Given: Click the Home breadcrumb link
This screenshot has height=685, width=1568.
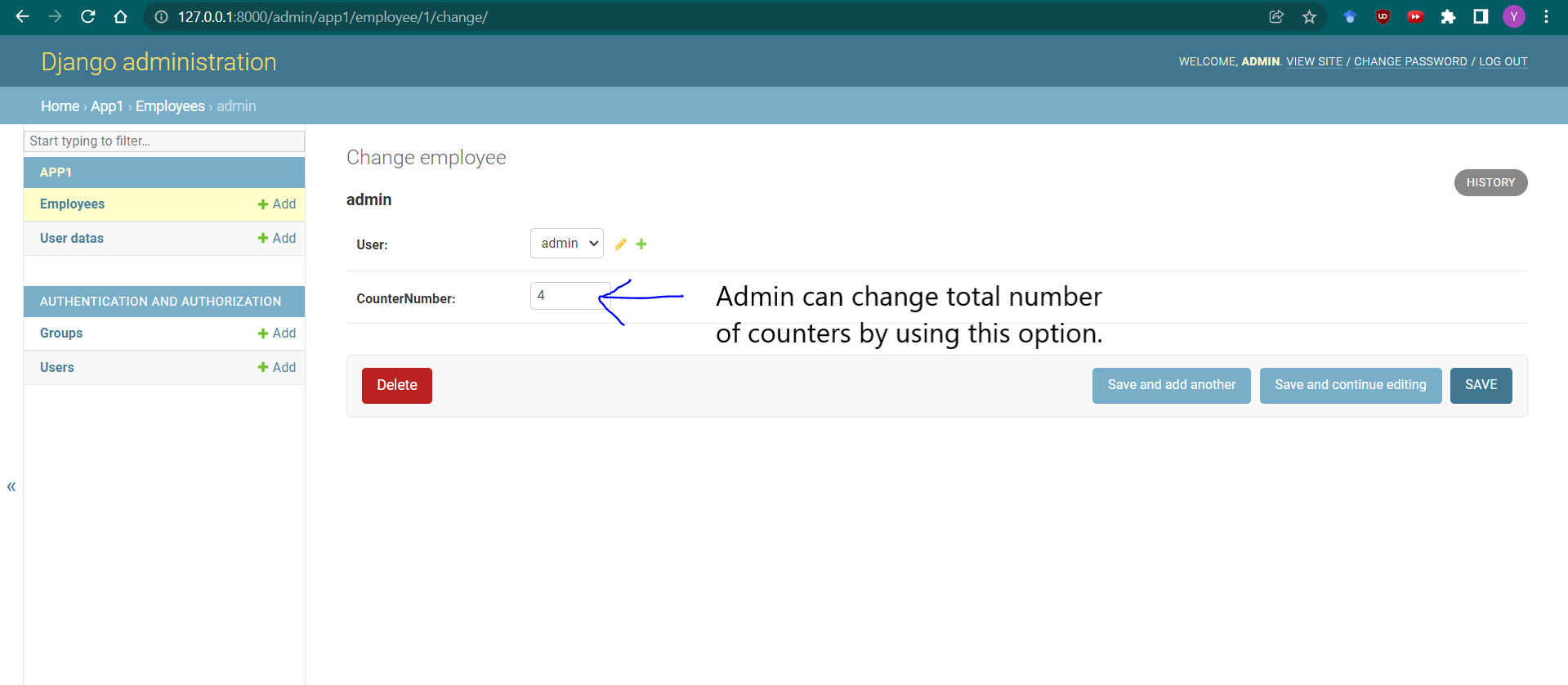Looking at the screenshot, I should click(x=60, y=105).
